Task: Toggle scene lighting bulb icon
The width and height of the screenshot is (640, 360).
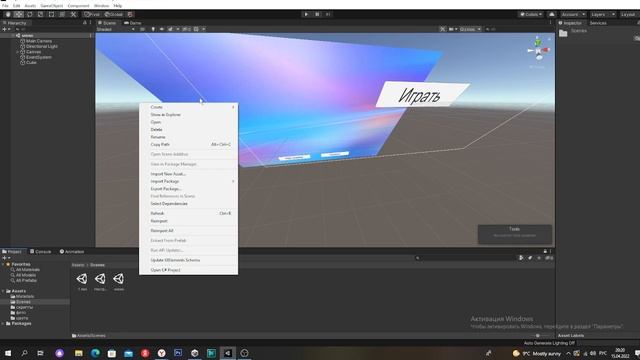Action: [x=153, y=29]
